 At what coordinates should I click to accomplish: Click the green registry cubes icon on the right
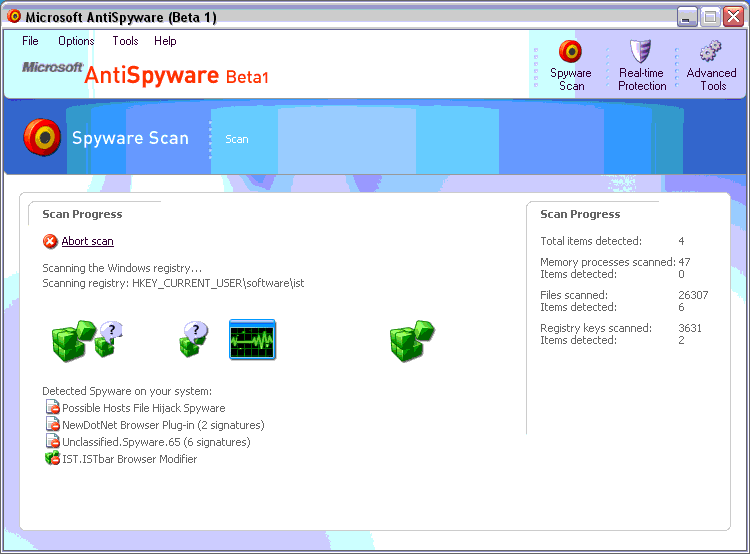coord(412,341)
